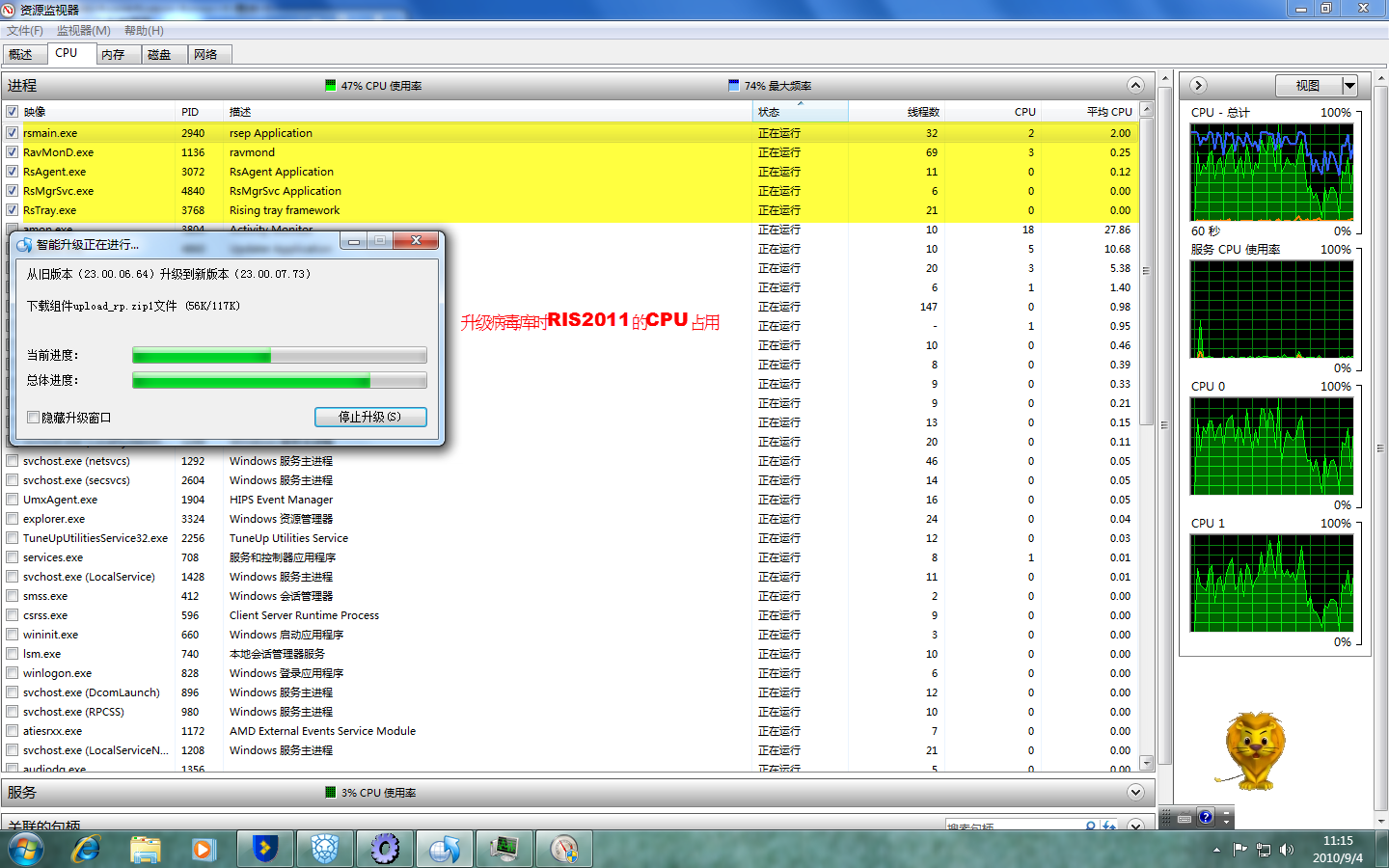The height and width of the screenshot is (868, 1389).
Task: Open the blue shield app in taskbar
Action: click(264, 850)
